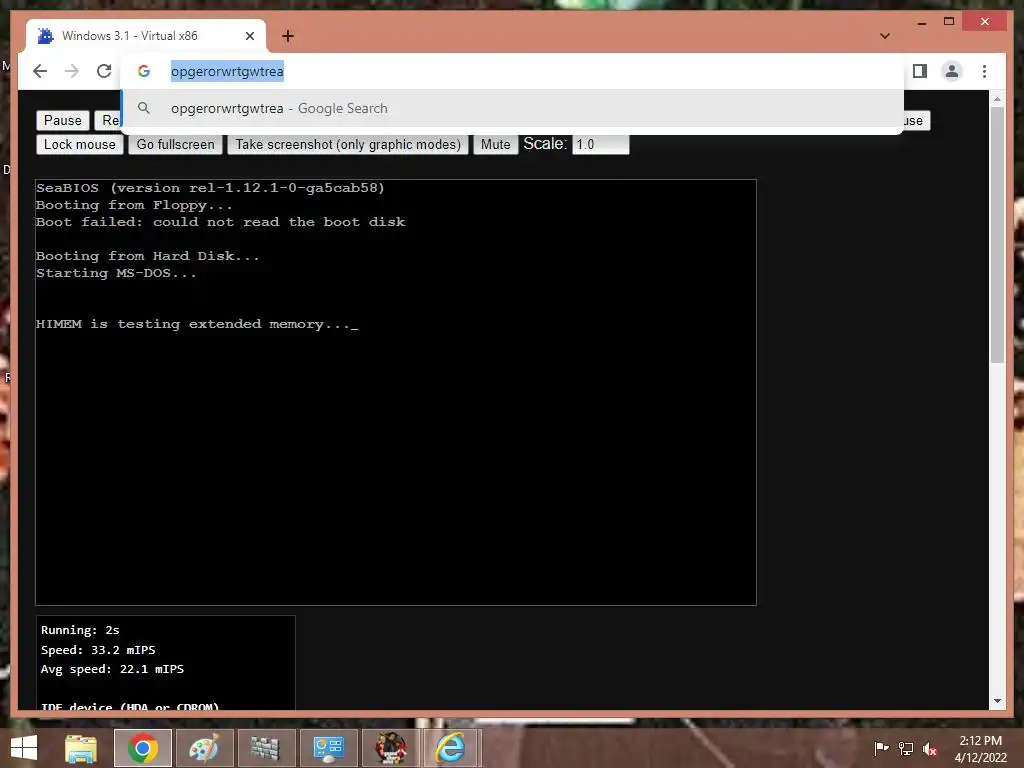Image resolution: width=1024 pixels, height=768 pixels.
Task: Click Go fullscreen button
Action: [x=175, y=144]
